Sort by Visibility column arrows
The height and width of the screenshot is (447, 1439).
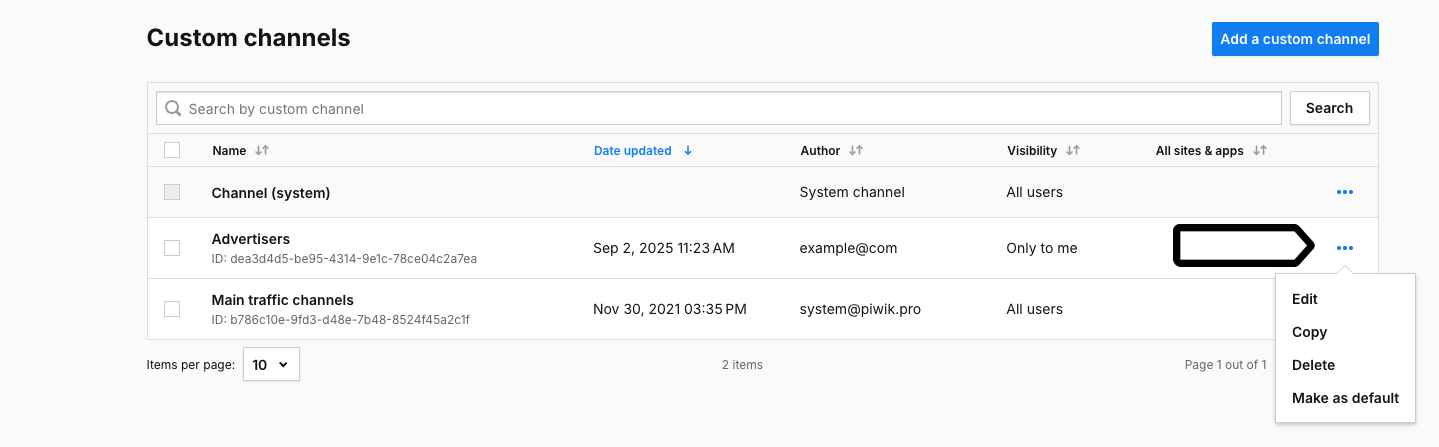click(x=1073, y=151)
